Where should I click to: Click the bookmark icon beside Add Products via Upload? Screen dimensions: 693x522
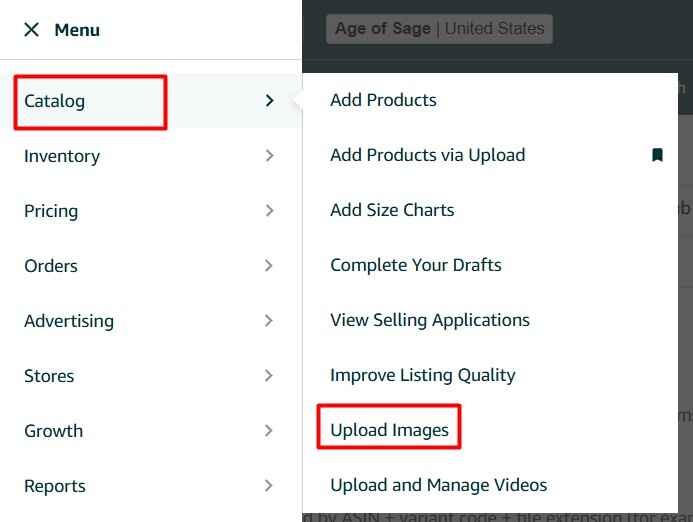(x=657, y=155)
